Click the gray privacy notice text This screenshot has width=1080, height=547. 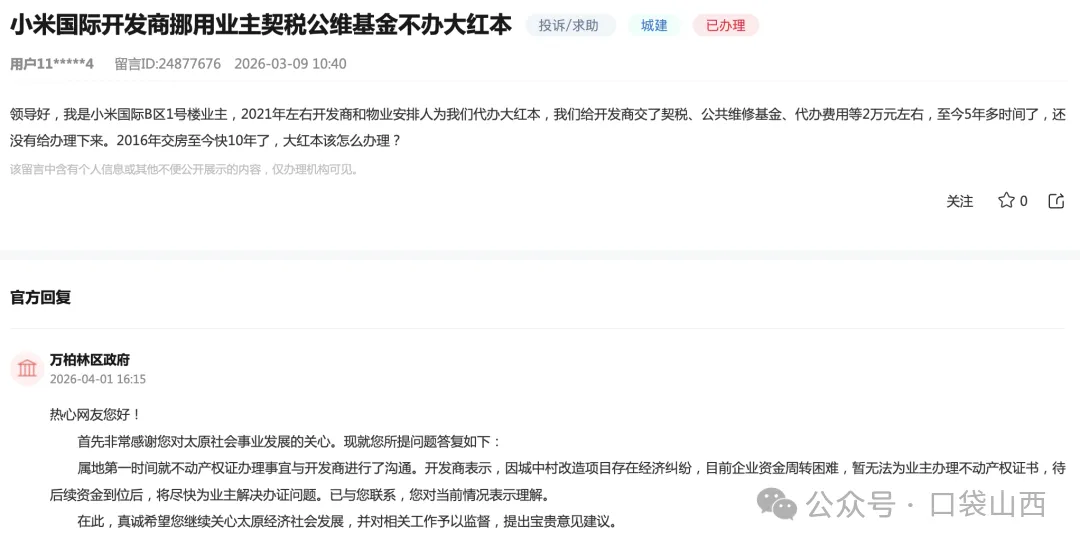click(x=185, y=169)
